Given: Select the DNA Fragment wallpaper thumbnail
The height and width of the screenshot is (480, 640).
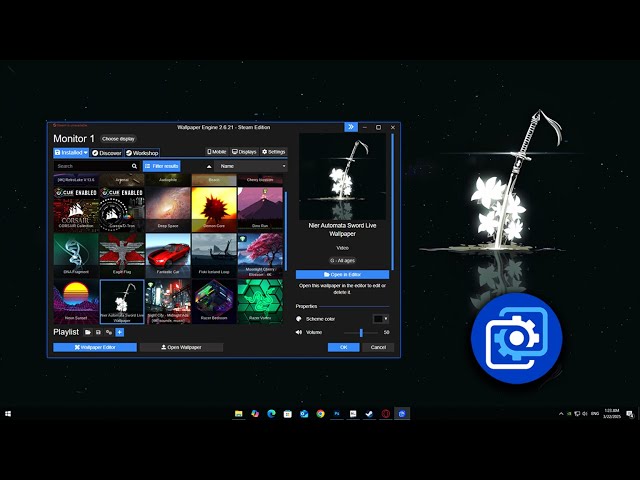Looking at the screenshot, I should click(x=76, y=256).
